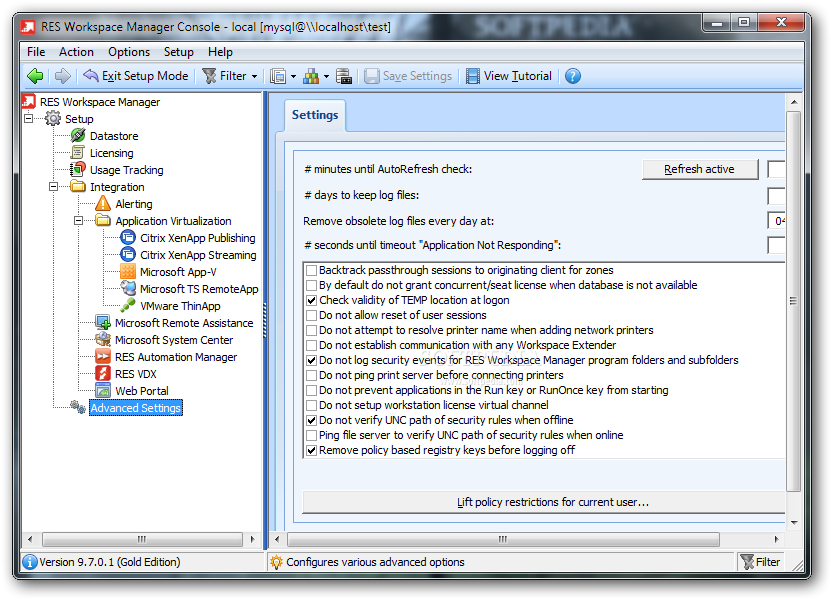Image resolution: width=832 pixels, height=600 pixels.
Task: Collapse the Application Virtualization node
Action: 79,220
